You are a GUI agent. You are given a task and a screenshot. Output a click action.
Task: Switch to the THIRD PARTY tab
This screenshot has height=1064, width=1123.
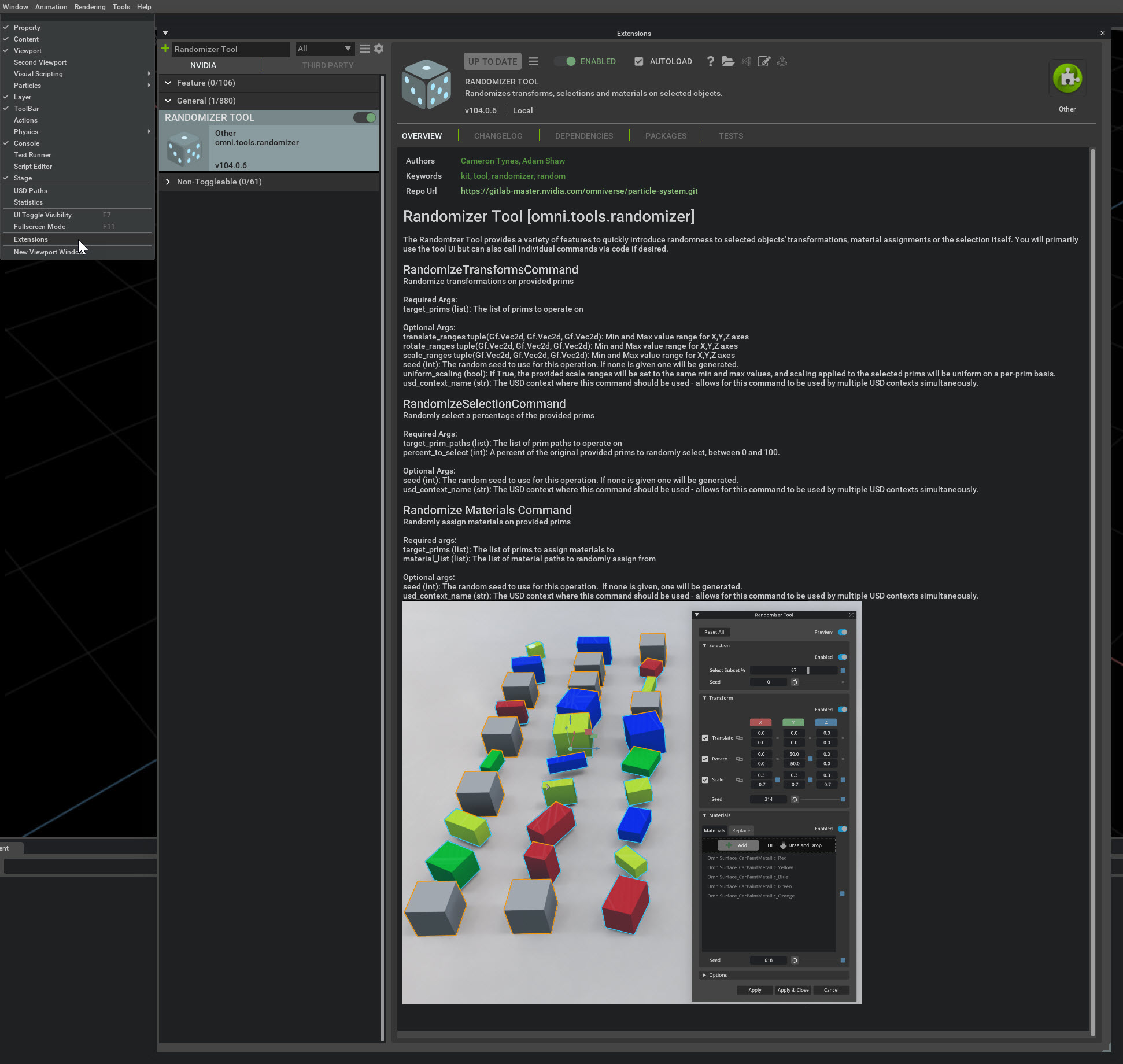tap(328, 65)
